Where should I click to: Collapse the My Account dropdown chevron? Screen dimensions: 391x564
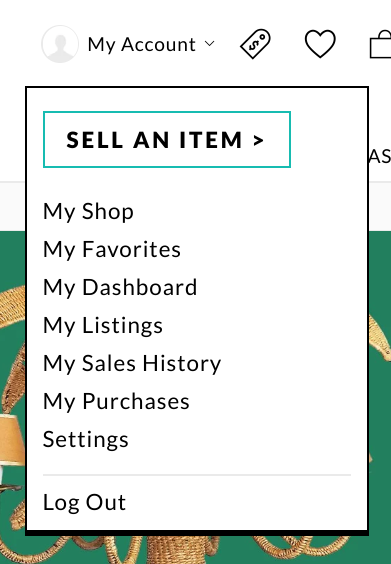pos(209,44)
